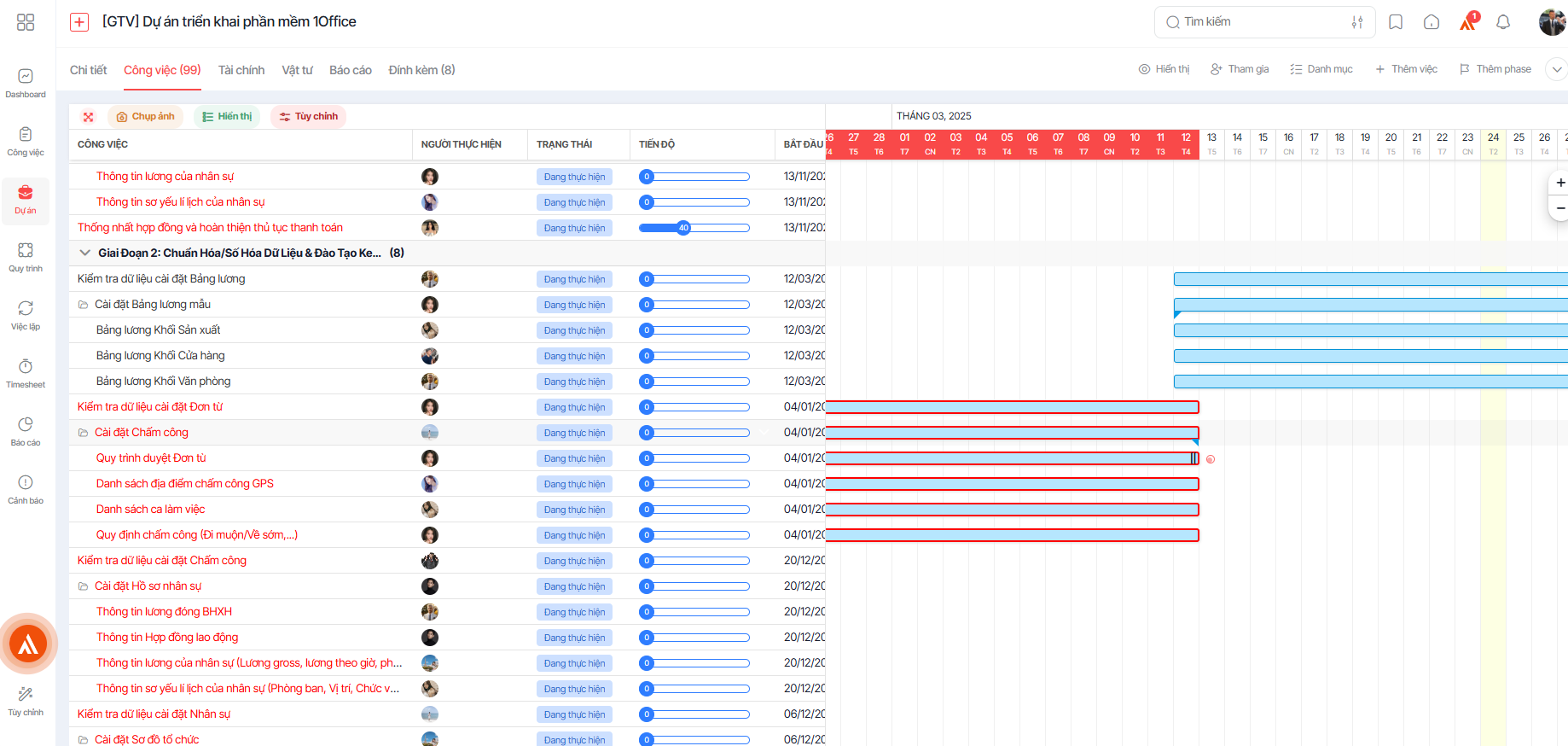This screenshot has width=1568, height=746.
Task: Open the red notification logo icon
Action: click(x=1468, y=21)
